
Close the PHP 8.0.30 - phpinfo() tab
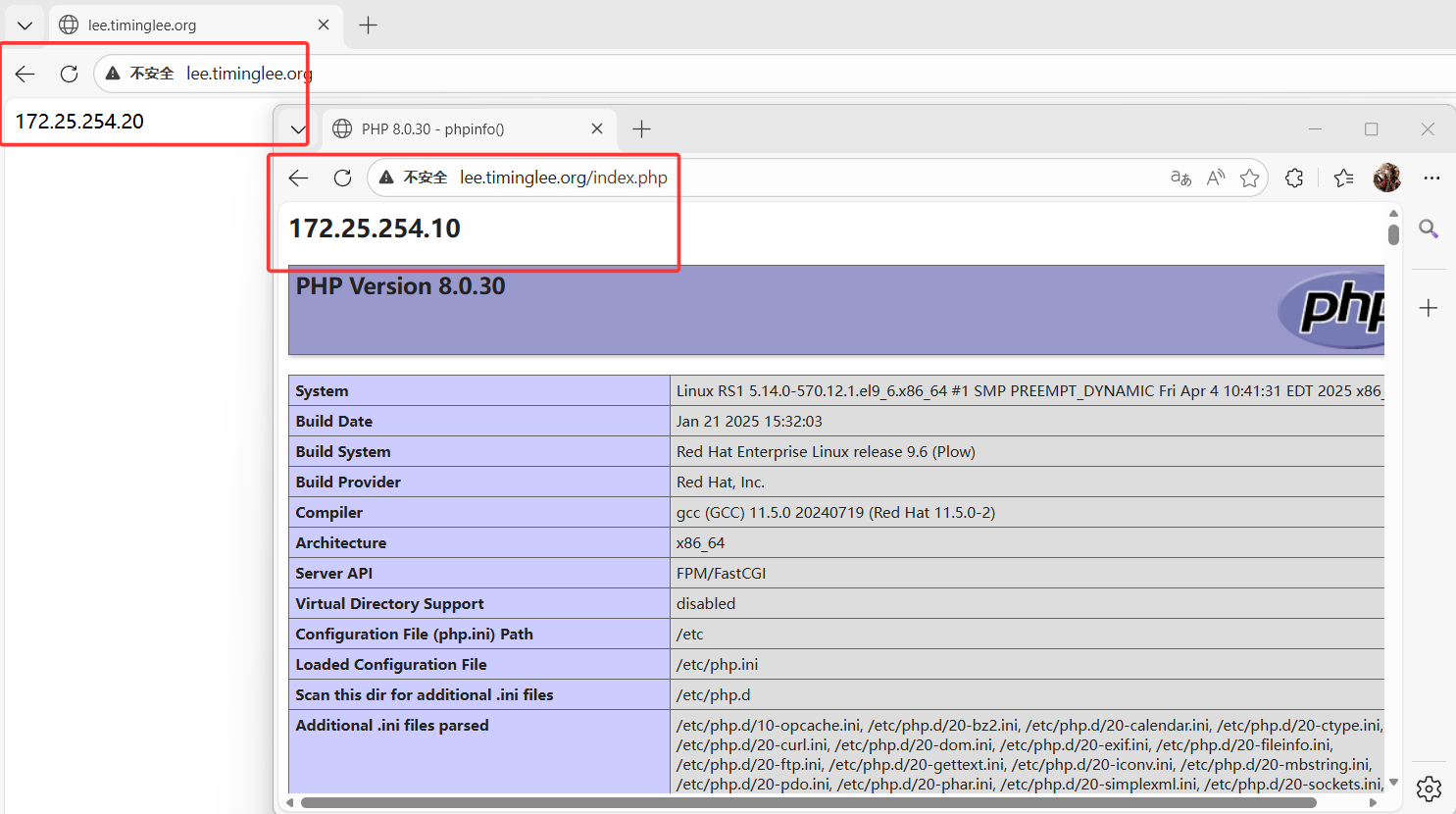point(597,129)
